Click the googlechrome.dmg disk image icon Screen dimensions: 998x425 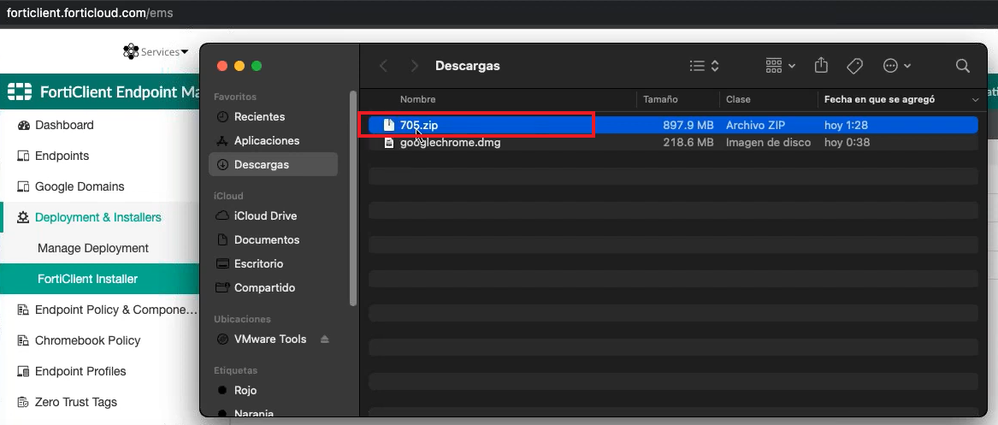click(x=388, y=143)
